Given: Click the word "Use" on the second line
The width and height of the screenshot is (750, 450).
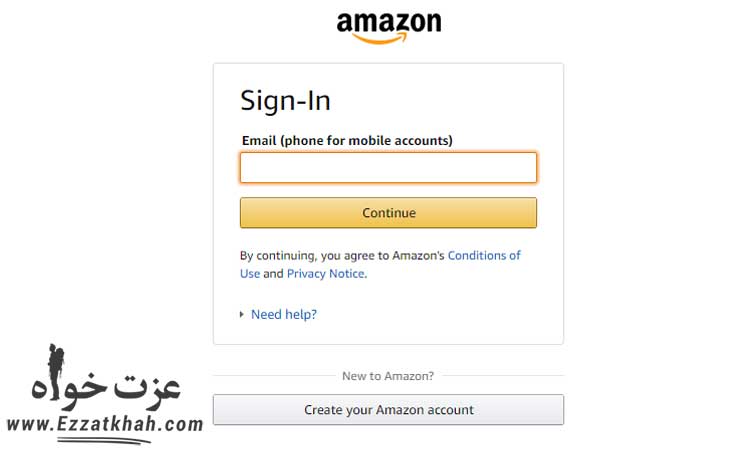Looking at the screenshot, I should click(x=250, y=273).
